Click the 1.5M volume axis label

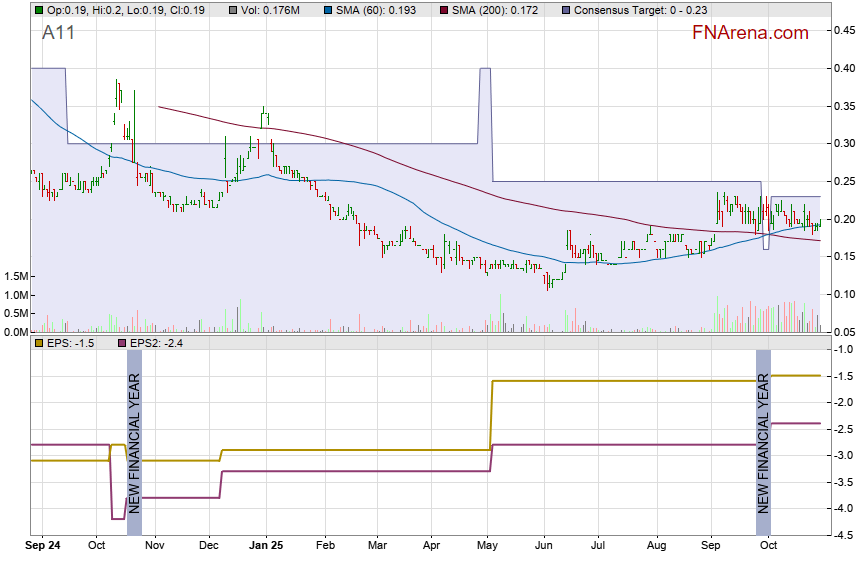pos(15,276)
